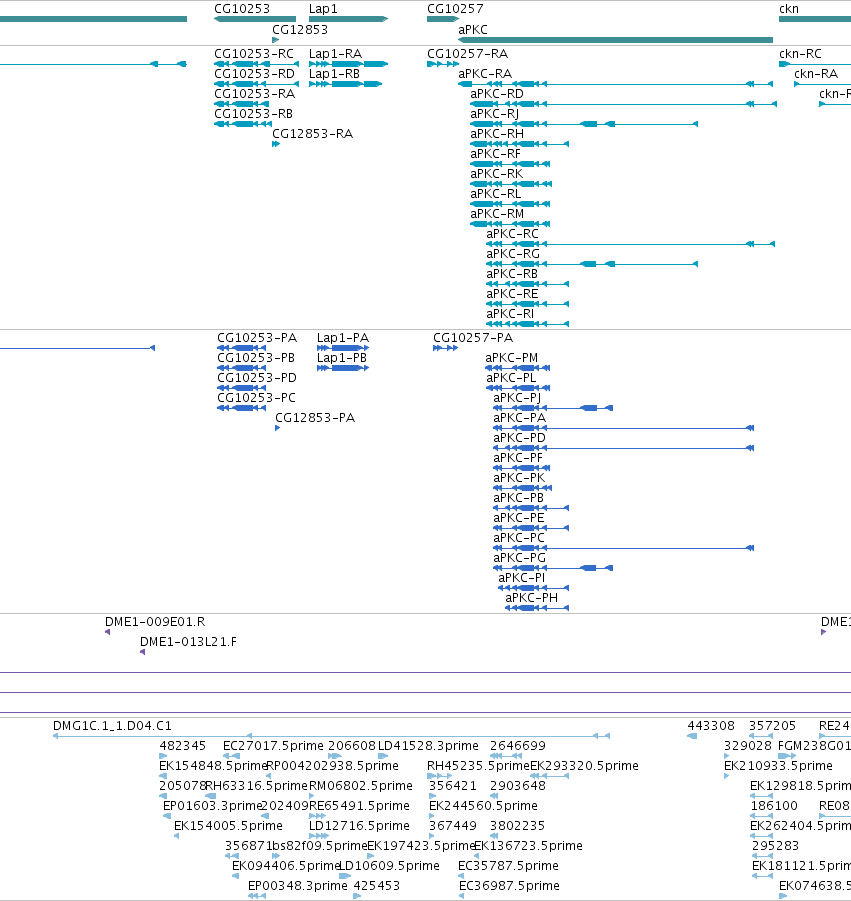Viewport: 851px width, 901px height.
Task: Select transcript CG10253-RD
Action: [254, 74]
